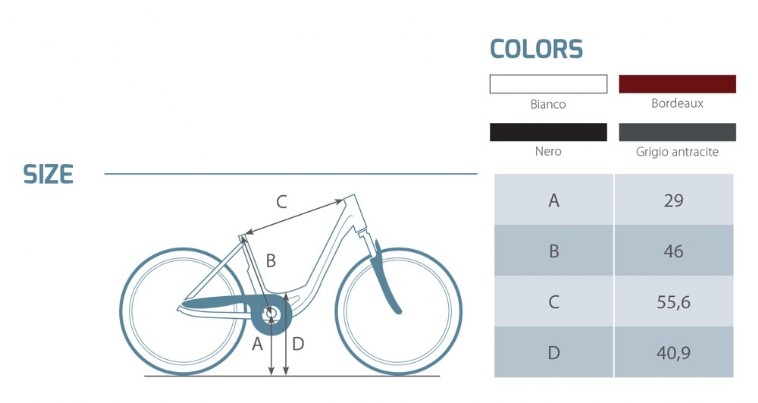Select the Bianco white color swatch
The width and height of the screenshot is (758, 403).
coord(548,84)
